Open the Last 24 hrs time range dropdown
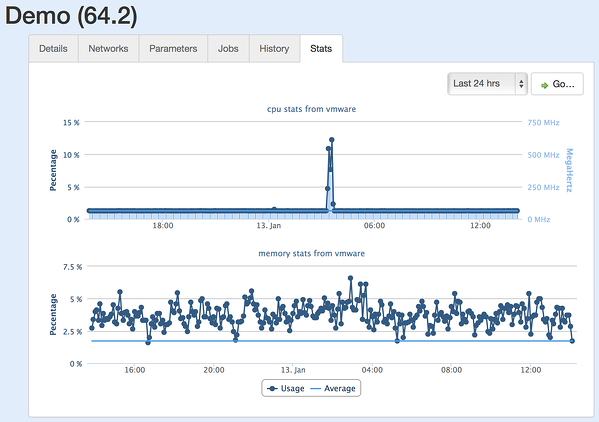 (x=487, y=84)
